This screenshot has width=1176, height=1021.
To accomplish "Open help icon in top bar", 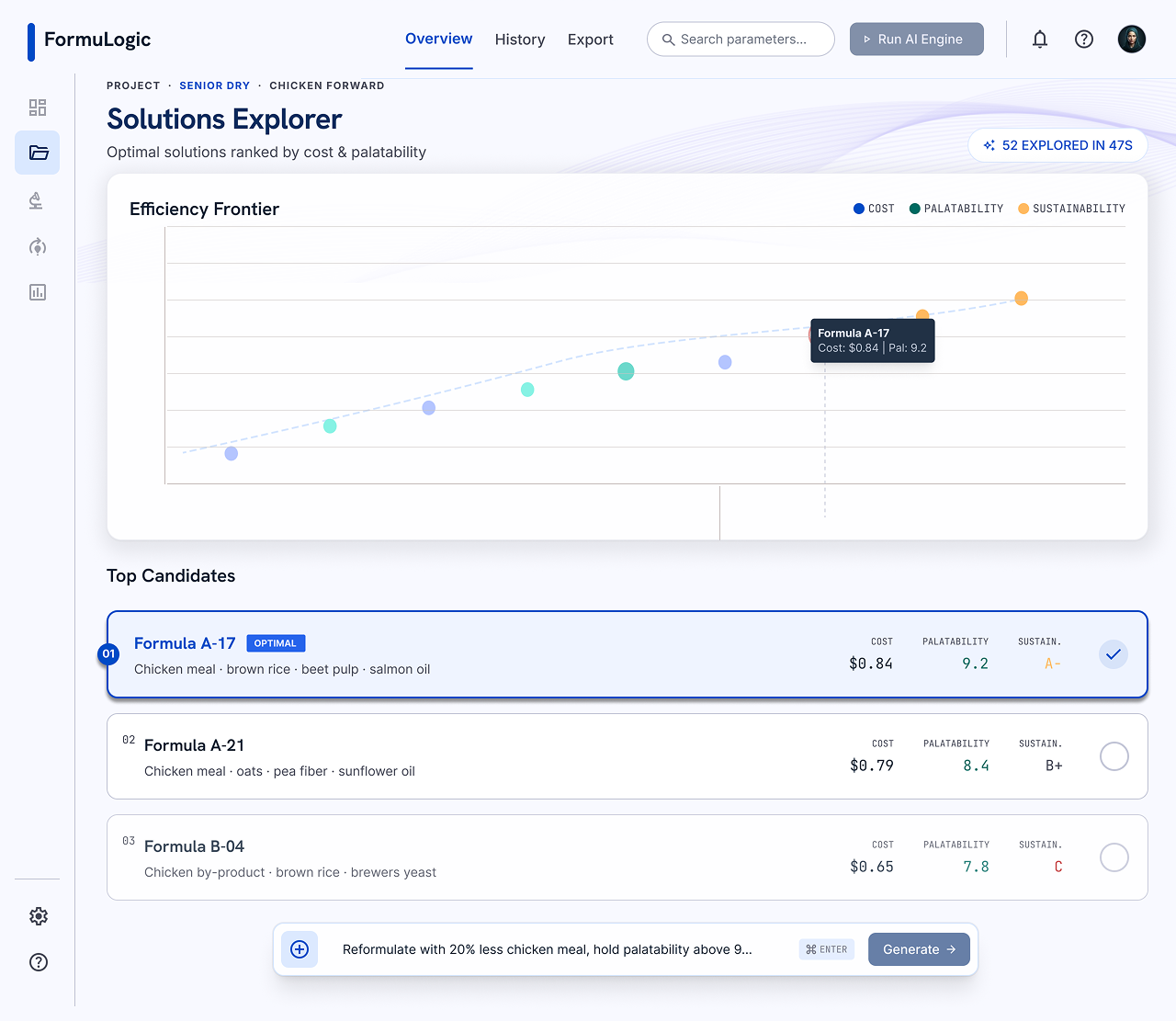I will click(x=1084, y=40).
